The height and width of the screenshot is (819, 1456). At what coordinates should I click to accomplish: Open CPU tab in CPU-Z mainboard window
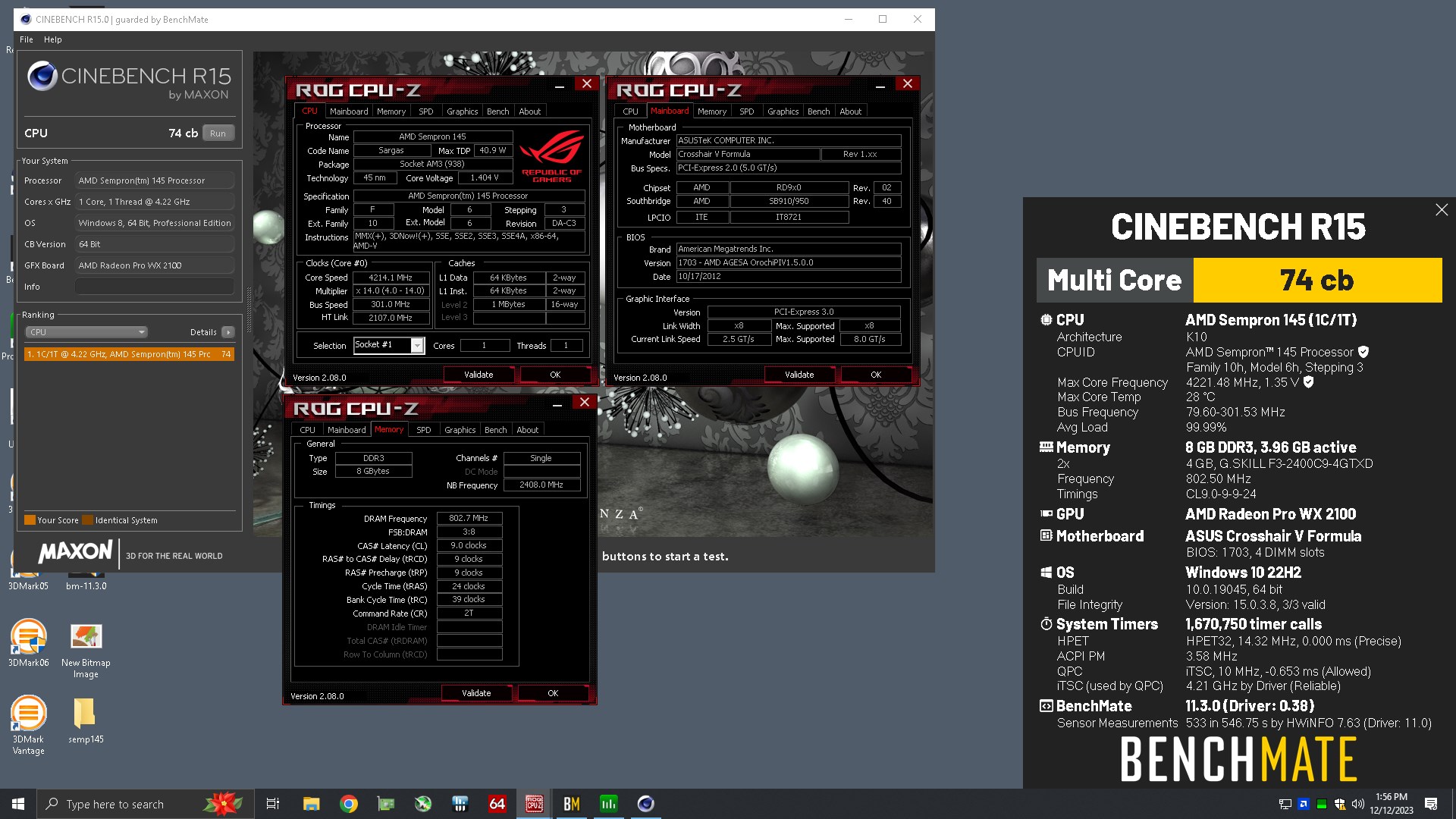[631, 111]
